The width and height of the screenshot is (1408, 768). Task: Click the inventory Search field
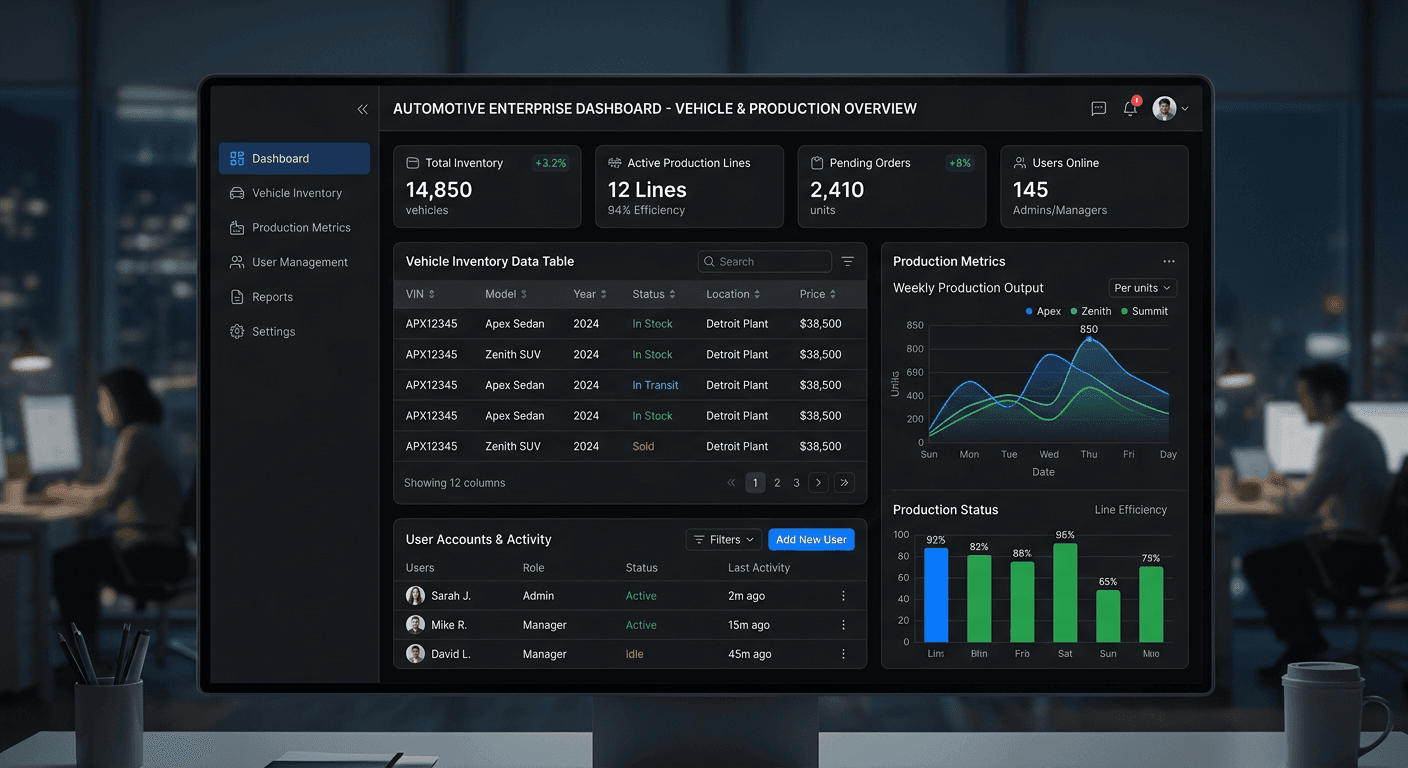(x=765, y=262)
